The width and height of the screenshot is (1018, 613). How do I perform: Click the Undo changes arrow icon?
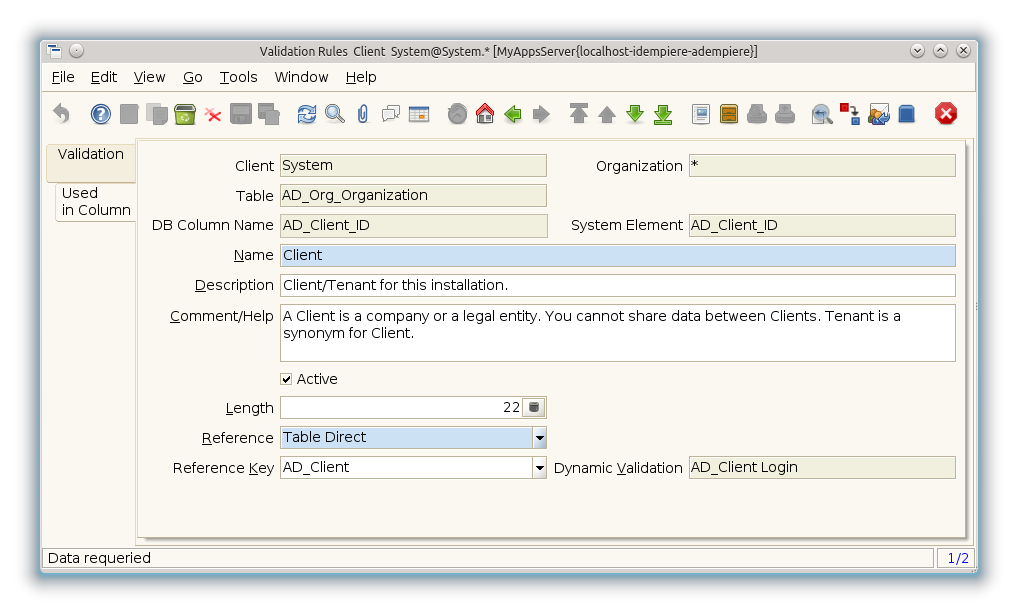click(x=62, y=114)
